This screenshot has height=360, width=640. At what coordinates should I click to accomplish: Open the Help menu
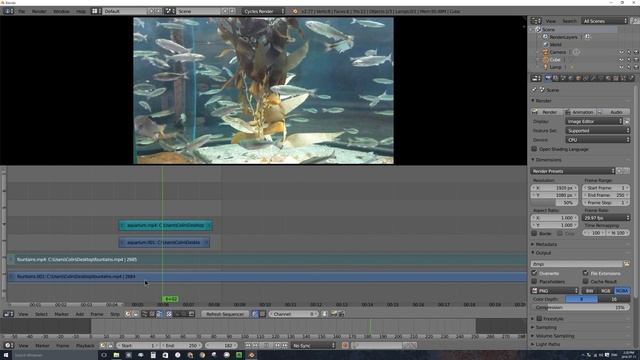point(81,11)
